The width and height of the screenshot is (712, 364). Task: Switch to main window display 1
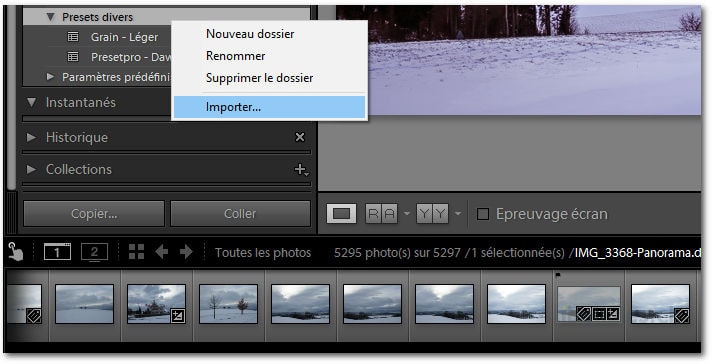[57, 252]
